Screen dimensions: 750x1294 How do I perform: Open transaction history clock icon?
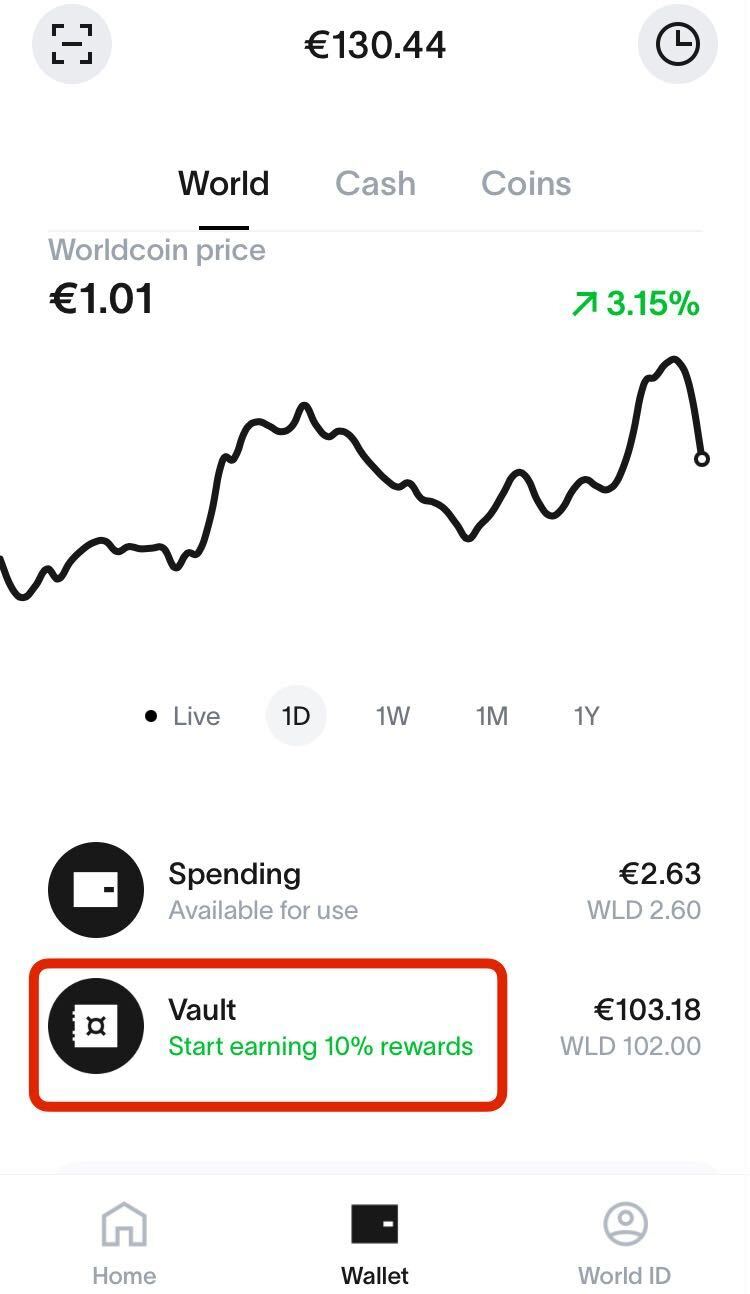pyautogui.click(x=677, y=44)
